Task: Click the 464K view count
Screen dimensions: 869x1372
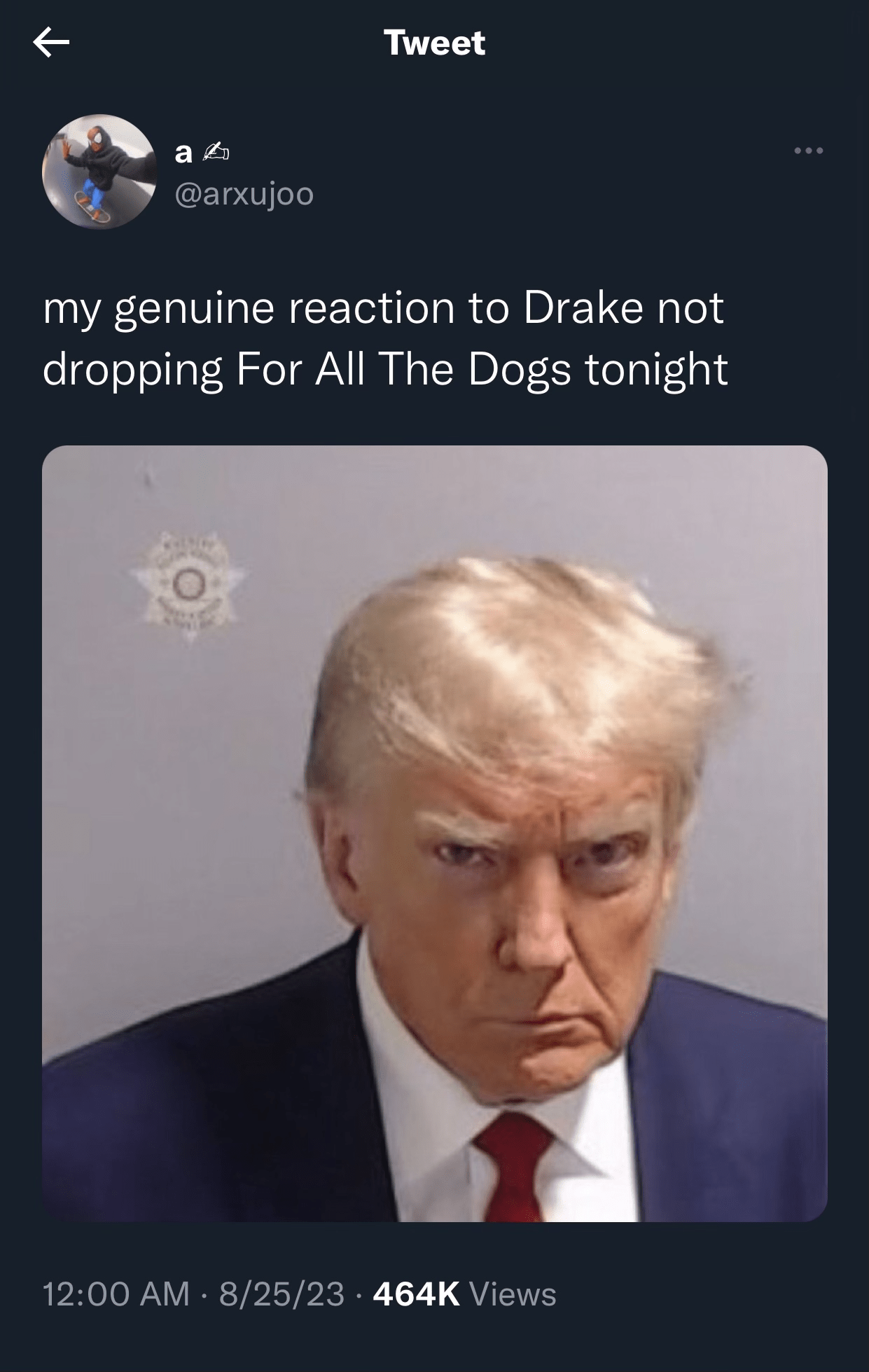Action: click(416, 1294)
